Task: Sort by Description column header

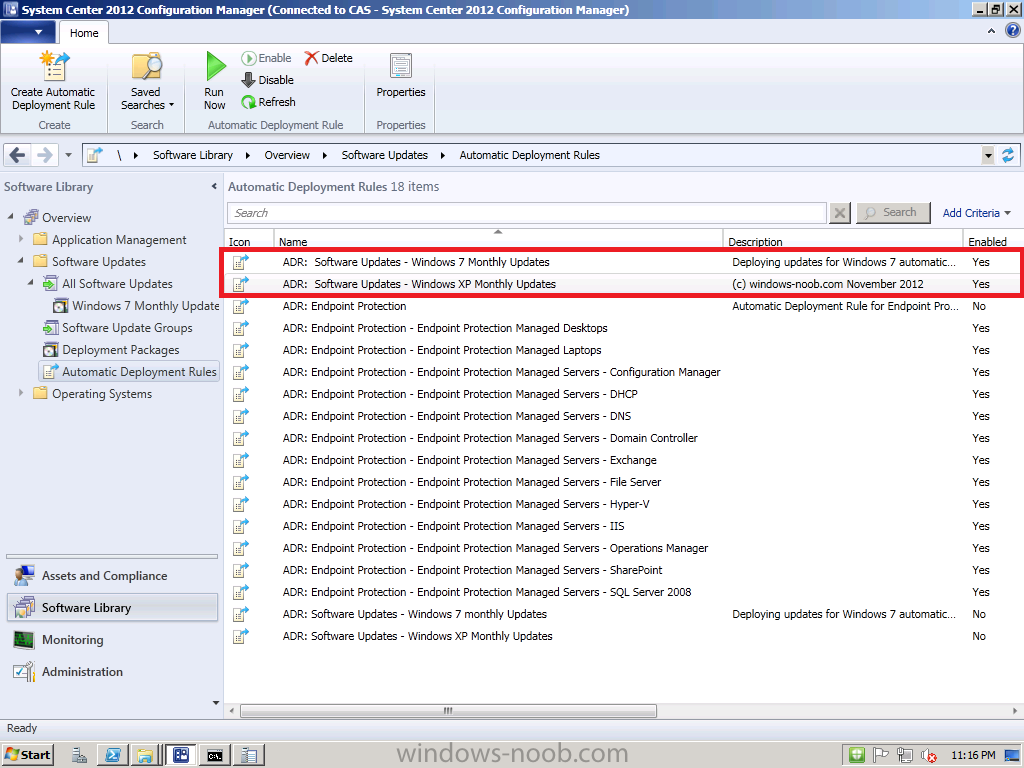Action: point(843,238)
